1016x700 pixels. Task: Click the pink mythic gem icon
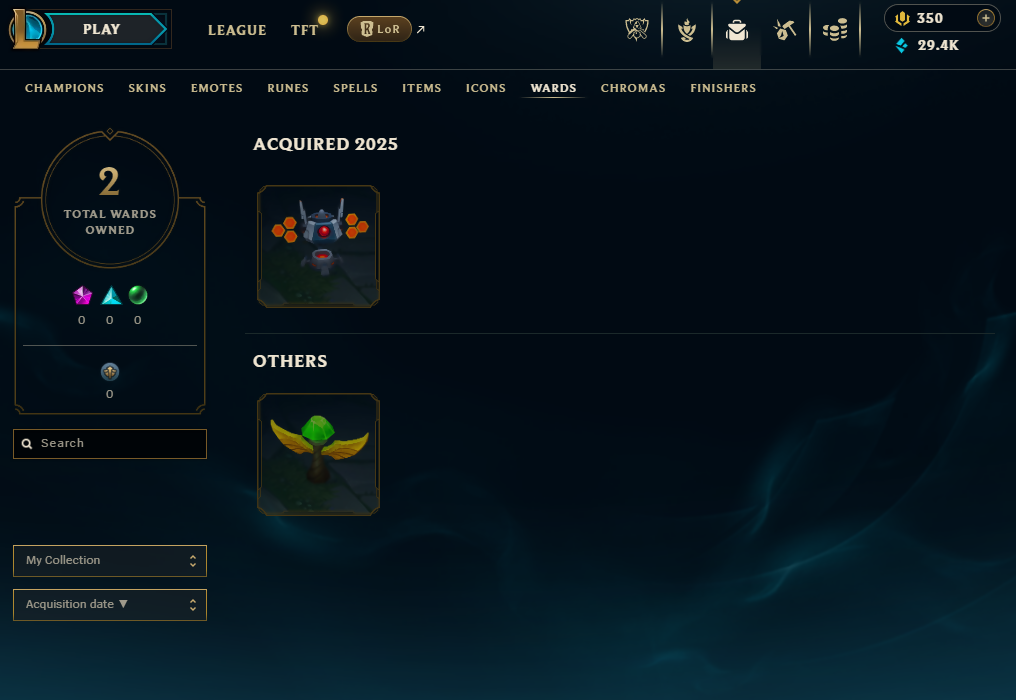click(82, 296)
